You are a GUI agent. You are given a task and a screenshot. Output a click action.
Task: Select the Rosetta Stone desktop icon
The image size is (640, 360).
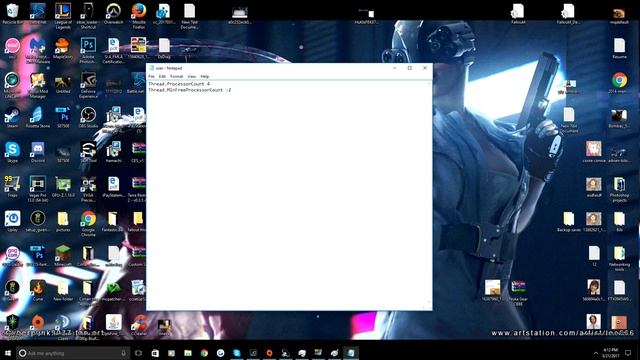pos(38,117)
